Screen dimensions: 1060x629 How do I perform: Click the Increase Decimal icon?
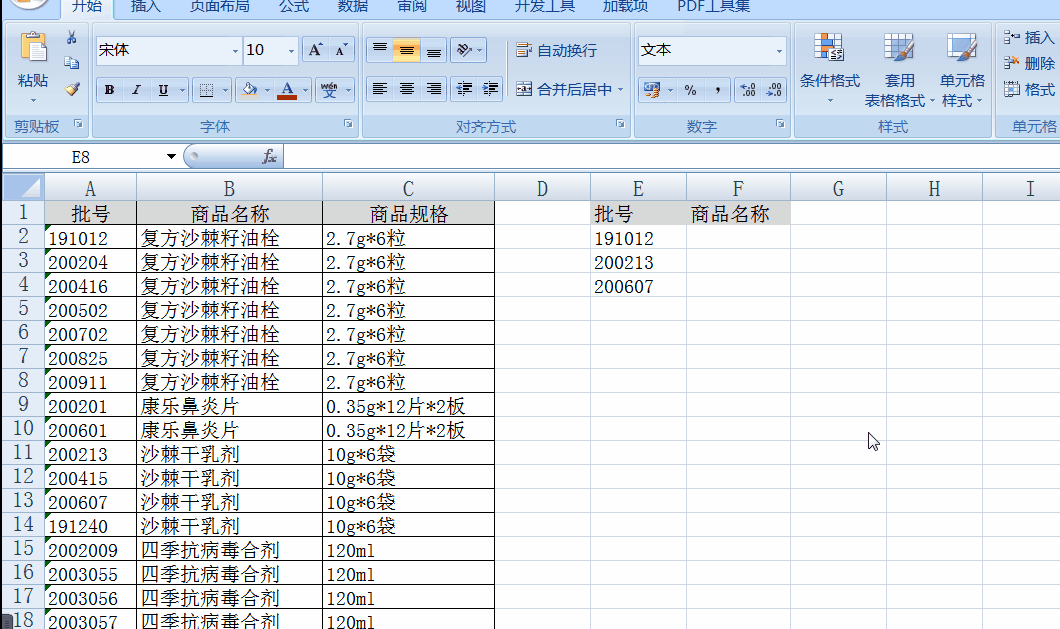click(x=748, y=90)
